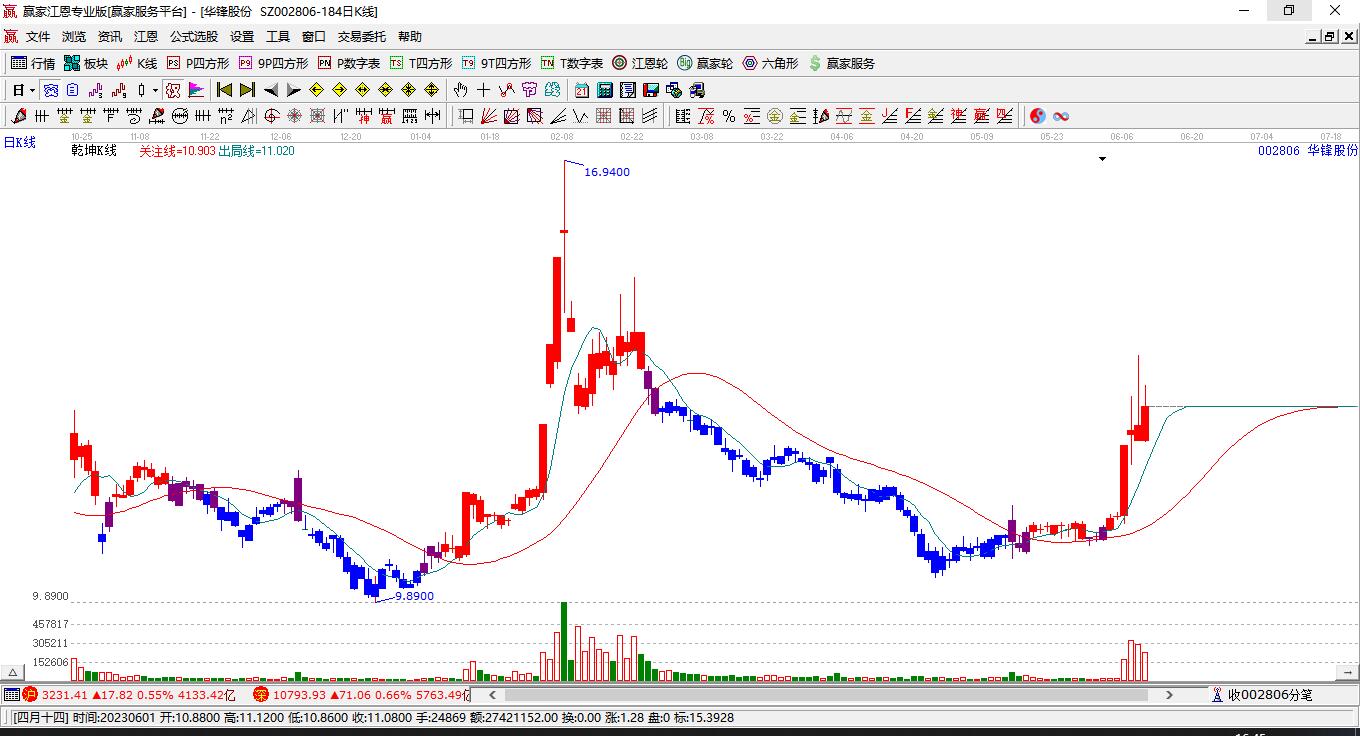Image resolution: width=1360 pixels, height=736 pixels.
Task: Click the 002806 华锋股份 stock name
Action: (1308, 151)
